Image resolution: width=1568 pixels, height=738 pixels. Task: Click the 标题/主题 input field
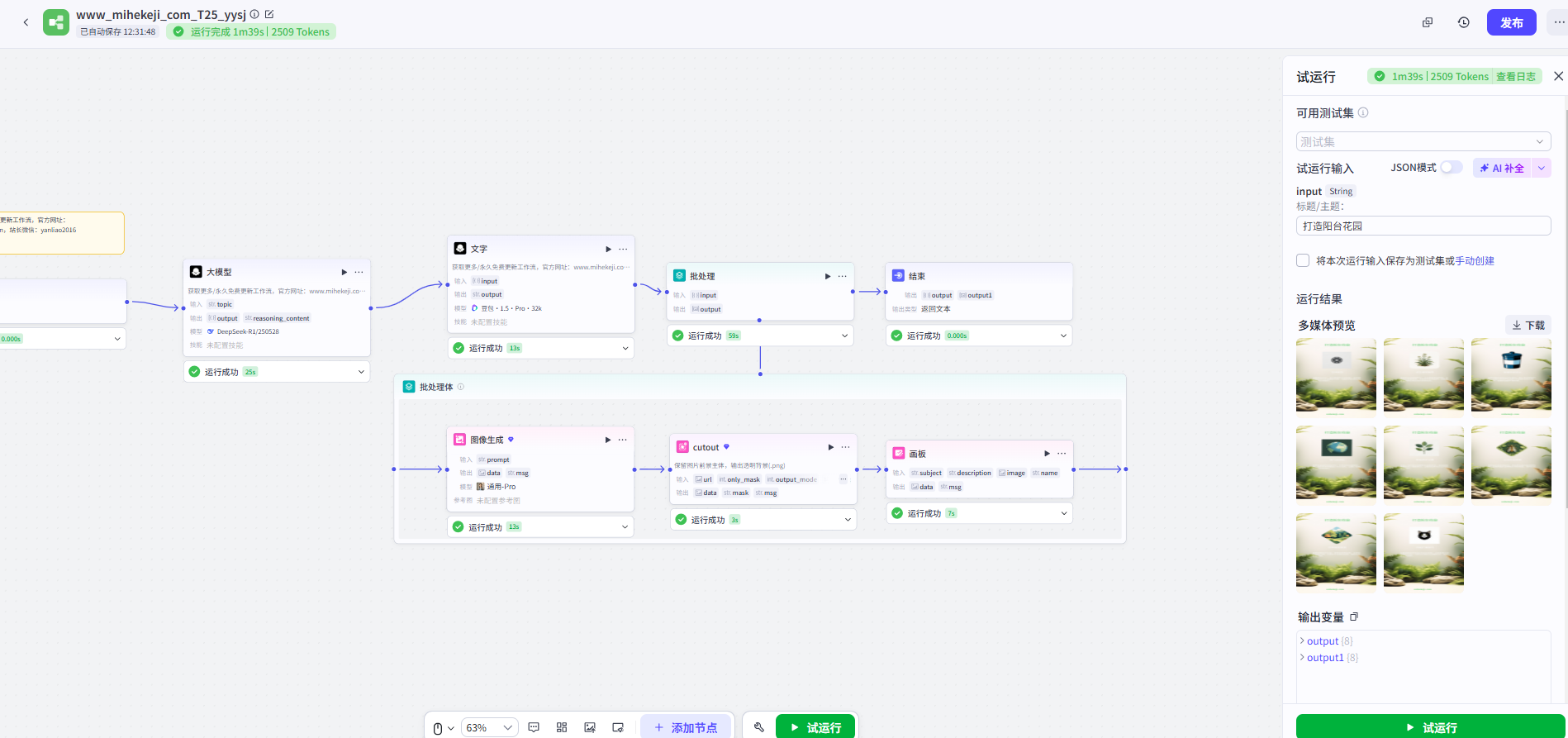point(1423,226)
